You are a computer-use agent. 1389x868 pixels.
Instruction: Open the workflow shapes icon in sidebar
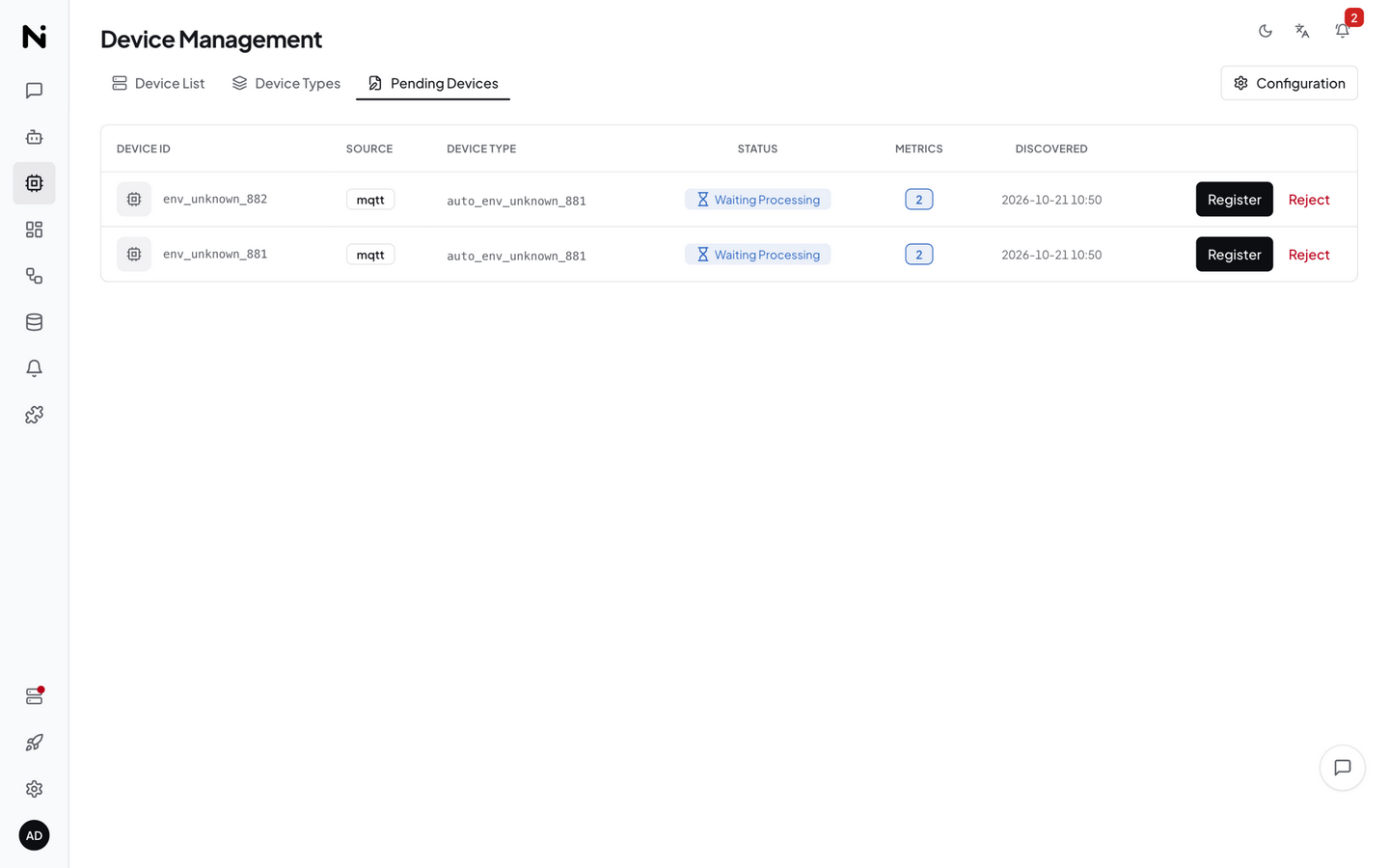[x=34, y=276]
